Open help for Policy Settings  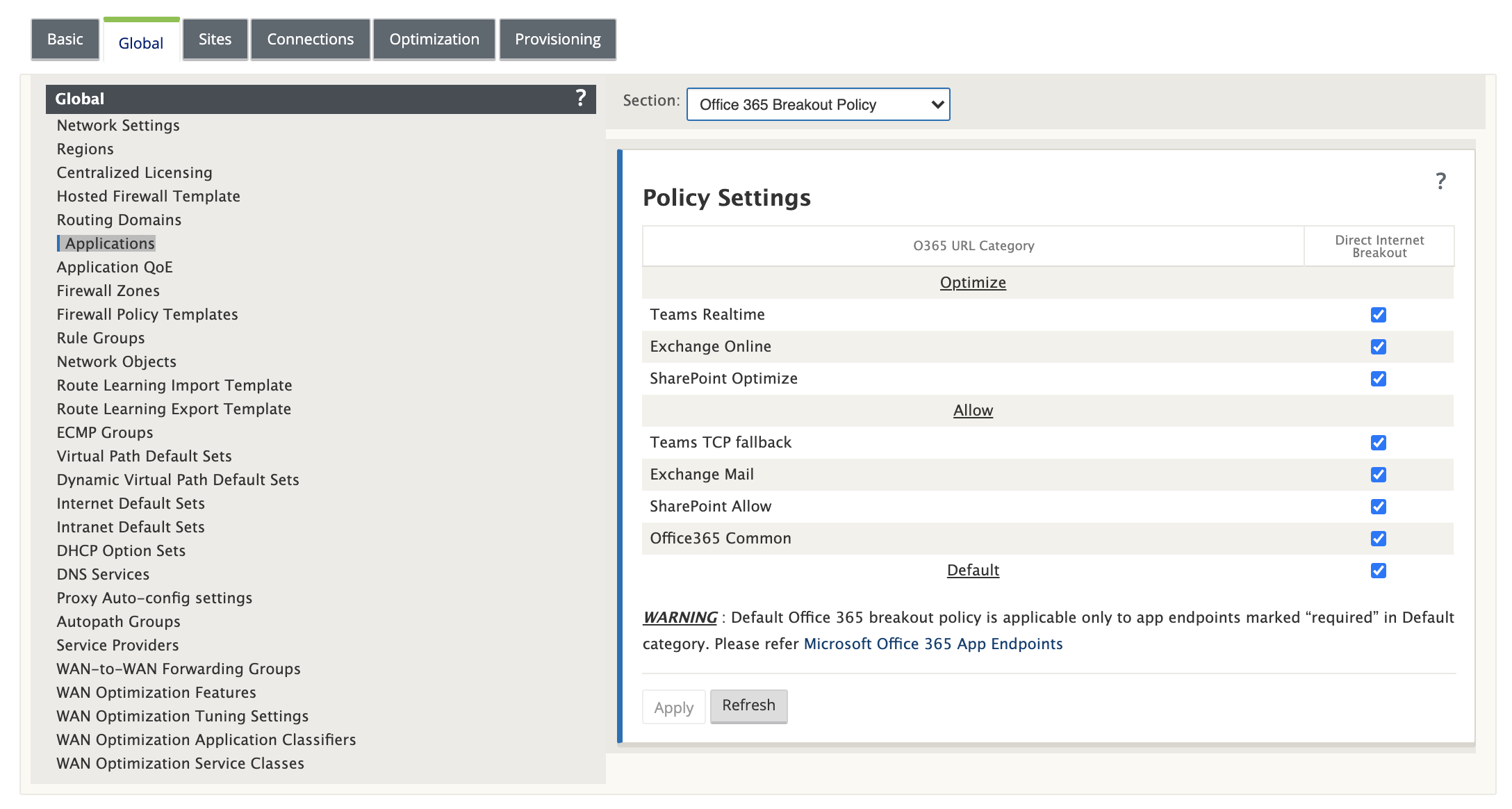click(x=1440, y=181)
